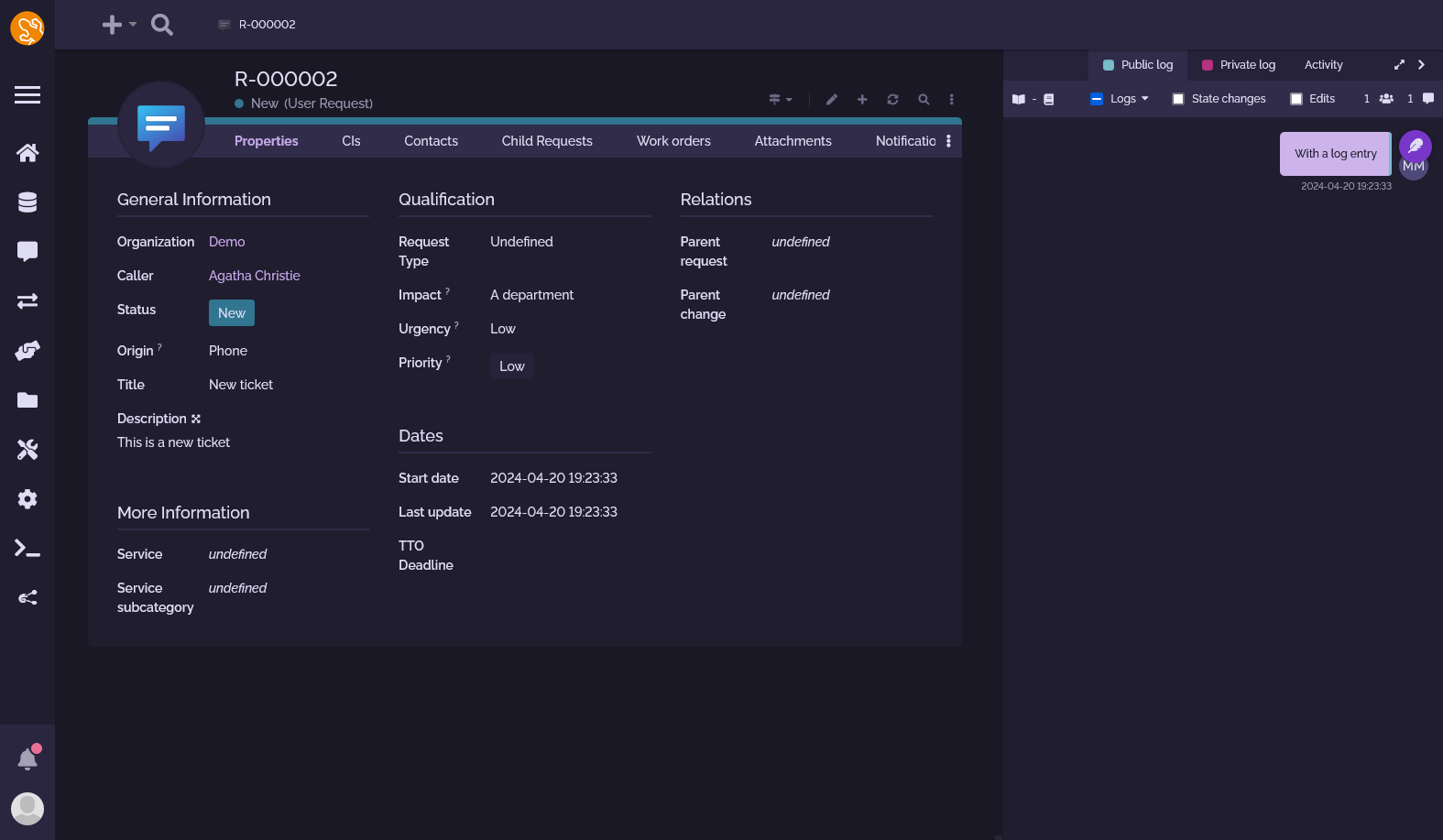Click the closed-book collapse entries icon
The image size is (1443, 840).
[1049, 99]
